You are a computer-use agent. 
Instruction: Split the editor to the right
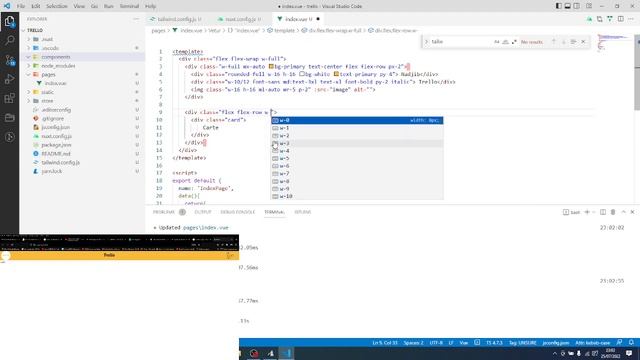pos(620,19)
